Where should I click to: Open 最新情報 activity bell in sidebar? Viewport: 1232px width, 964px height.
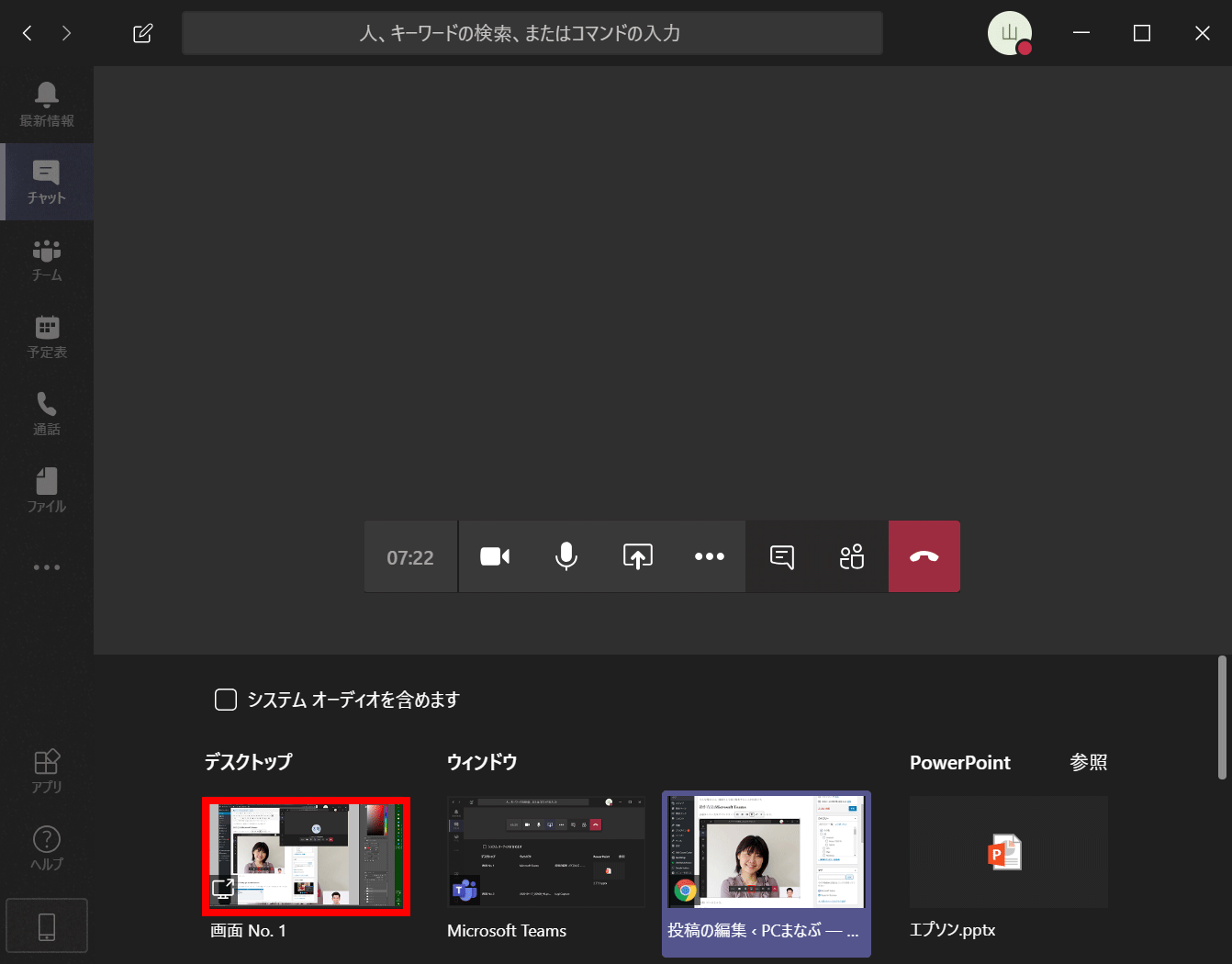tap(47, 105)
